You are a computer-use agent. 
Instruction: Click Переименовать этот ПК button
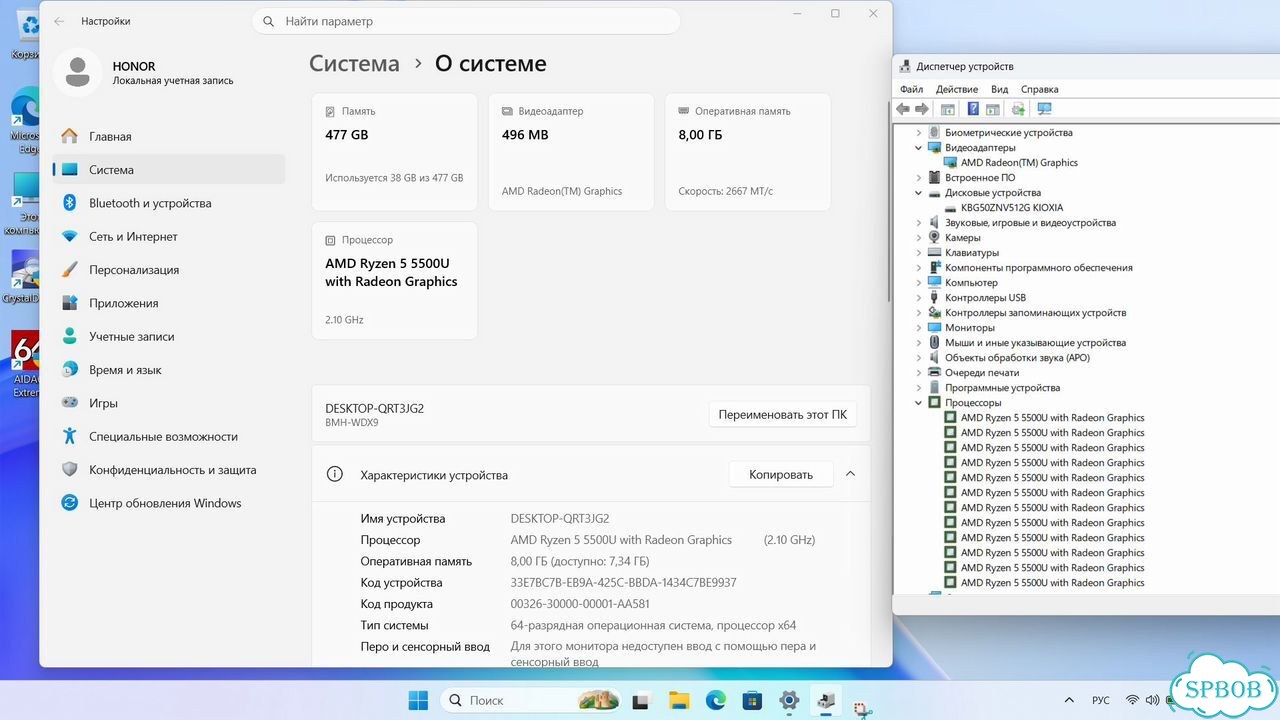click(782, 414)
